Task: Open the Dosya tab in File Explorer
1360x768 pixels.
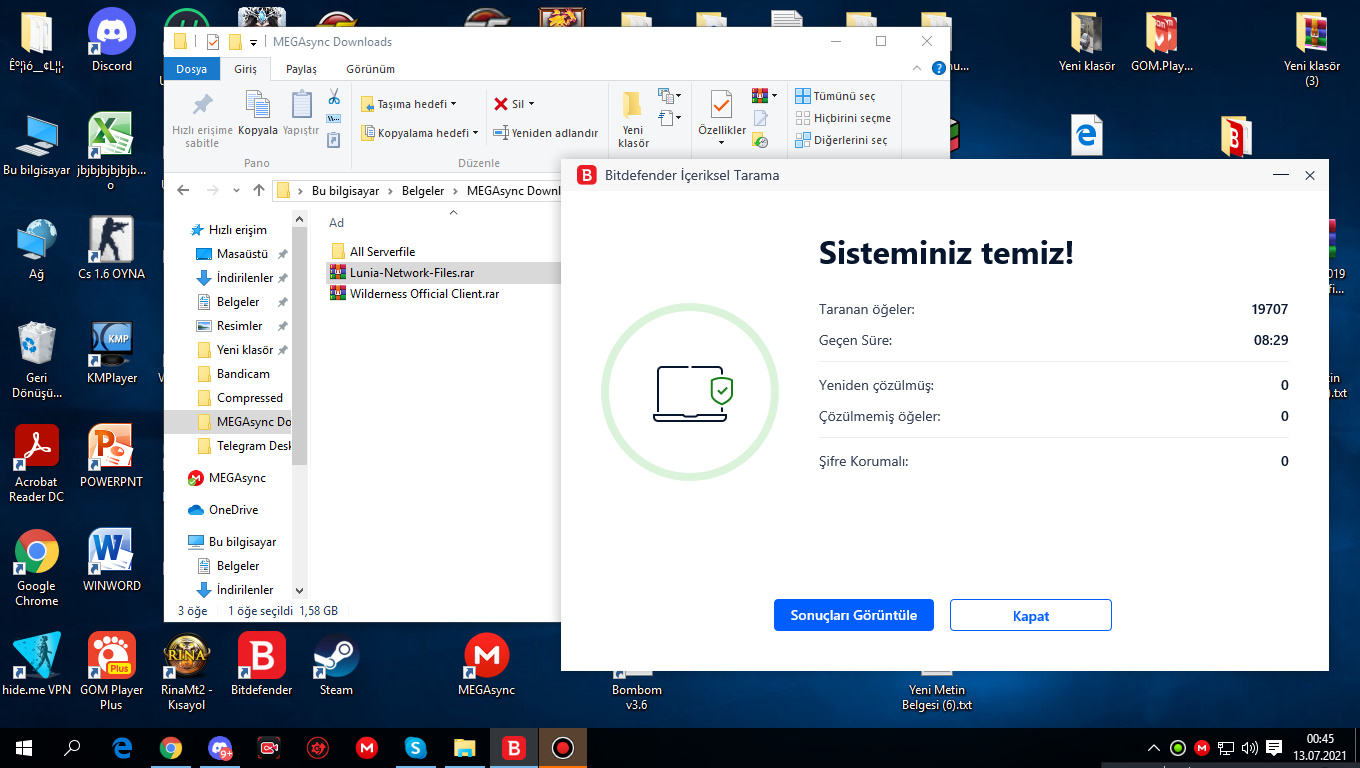Action: 191,69
